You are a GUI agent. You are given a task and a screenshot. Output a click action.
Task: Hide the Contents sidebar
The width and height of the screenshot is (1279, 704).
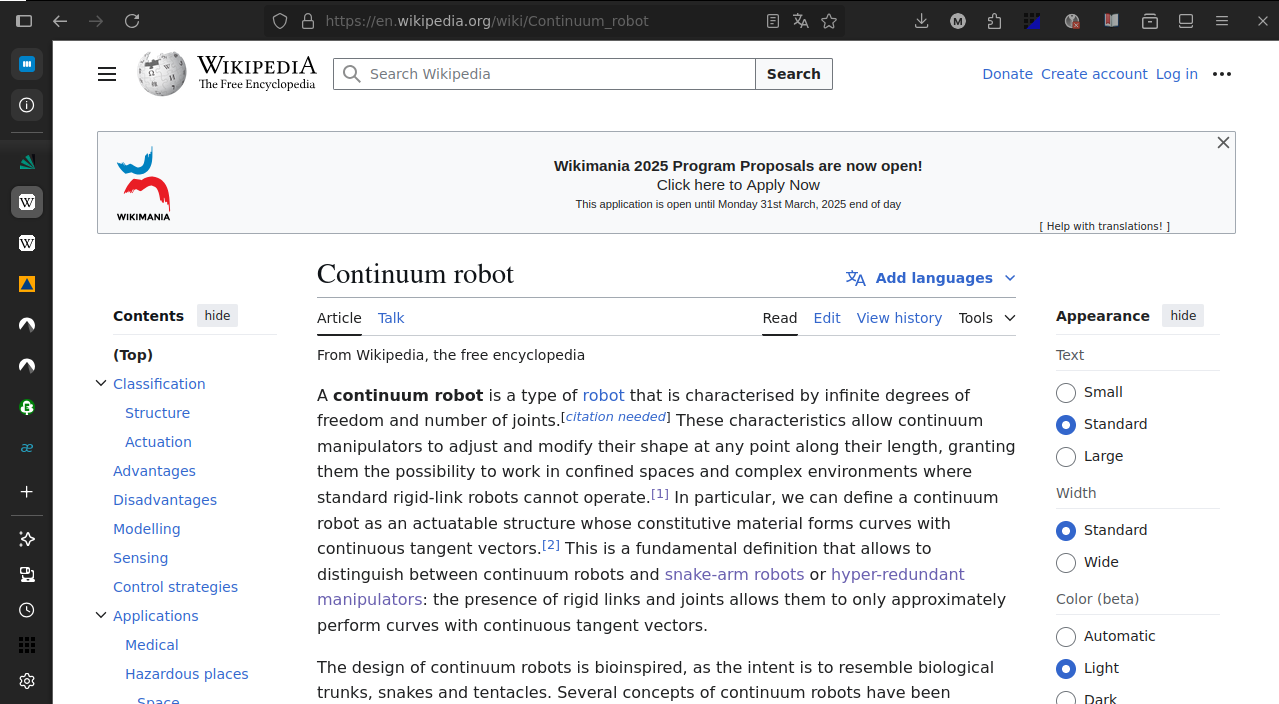(x=217, y=316)
